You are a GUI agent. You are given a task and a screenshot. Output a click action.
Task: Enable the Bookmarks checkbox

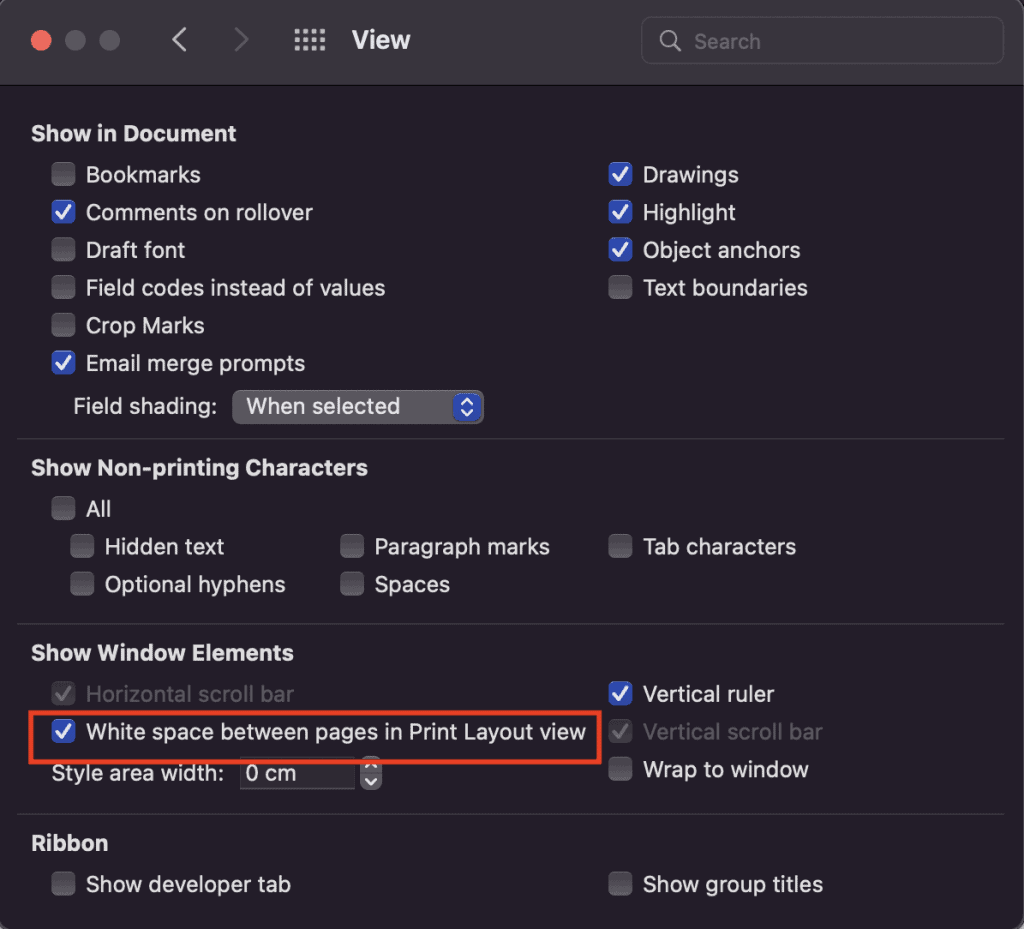pyautogui.click(x=64, y=175)
